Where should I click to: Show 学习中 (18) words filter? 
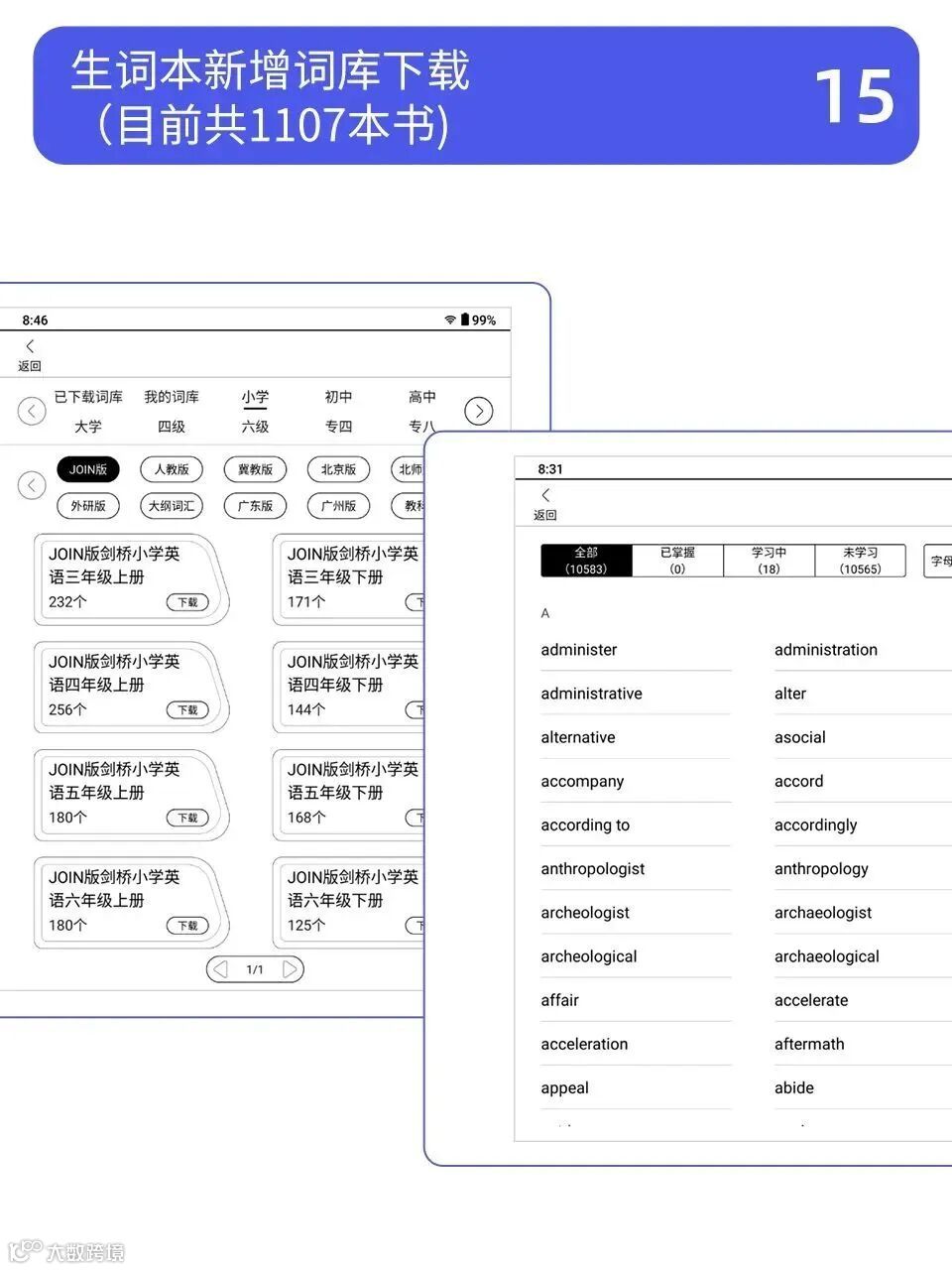(x=769, y=561)
